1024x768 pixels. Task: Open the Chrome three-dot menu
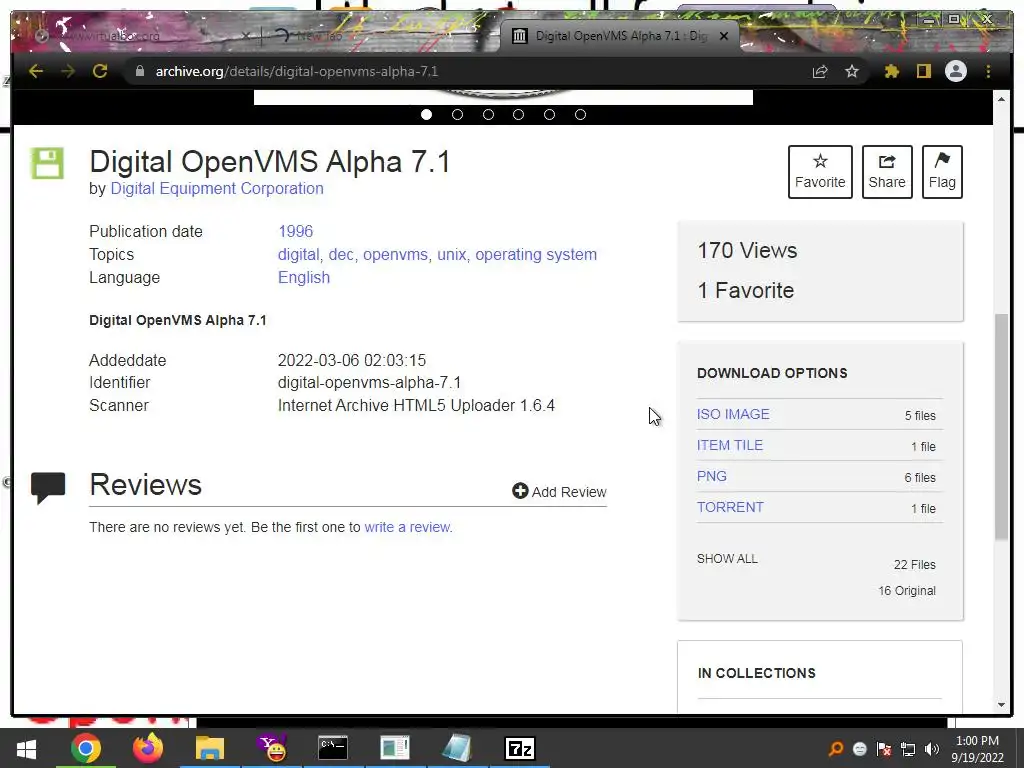coord(988,71)
